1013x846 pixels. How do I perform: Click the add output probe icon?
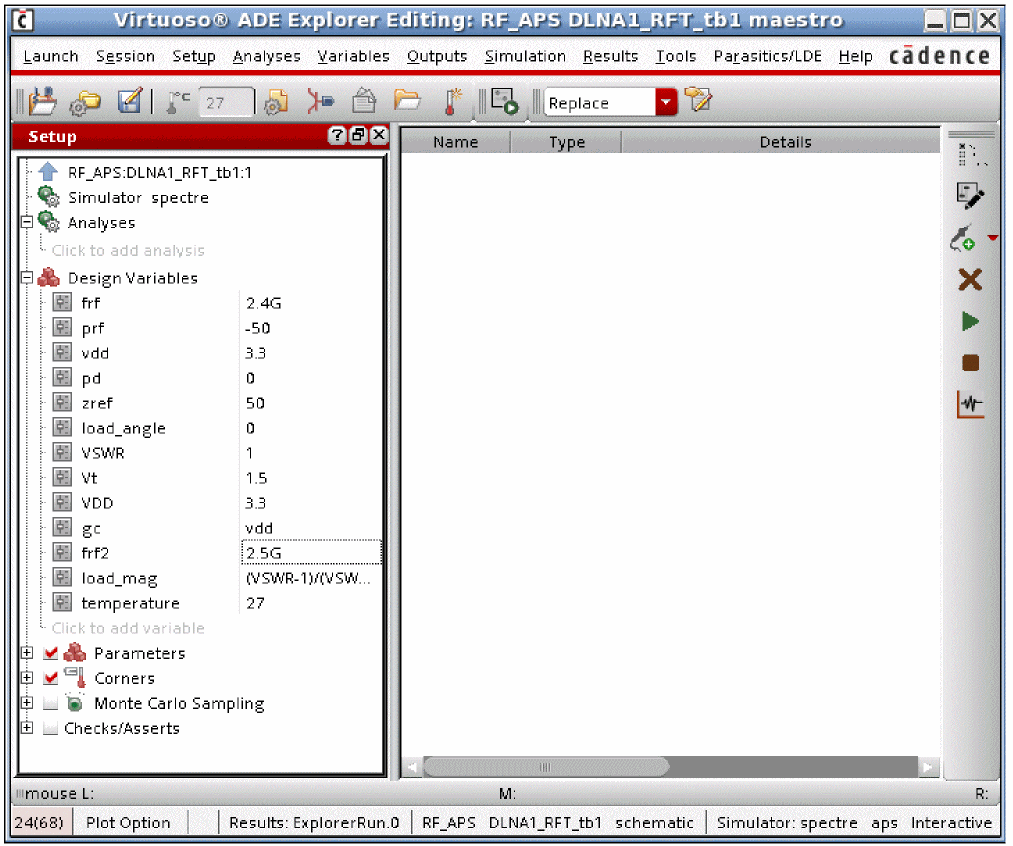click(x=962, y=238)
